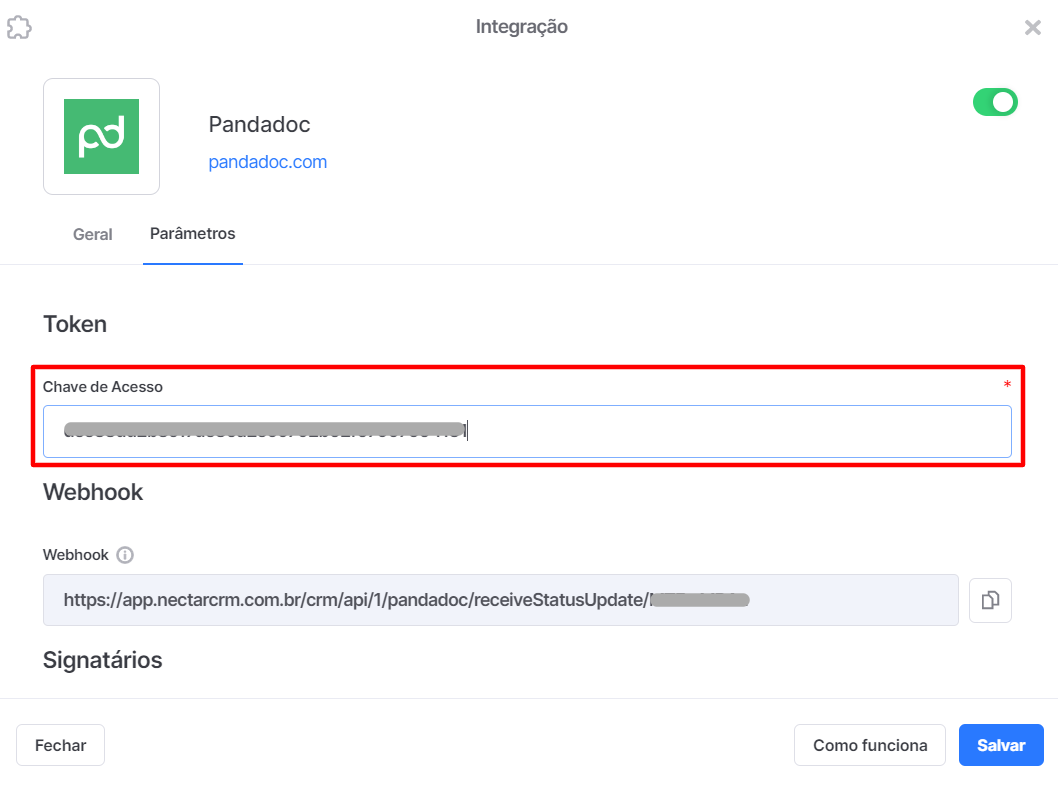Click the Signatários section heading
1058x786 pixels.
pos(103,660)
